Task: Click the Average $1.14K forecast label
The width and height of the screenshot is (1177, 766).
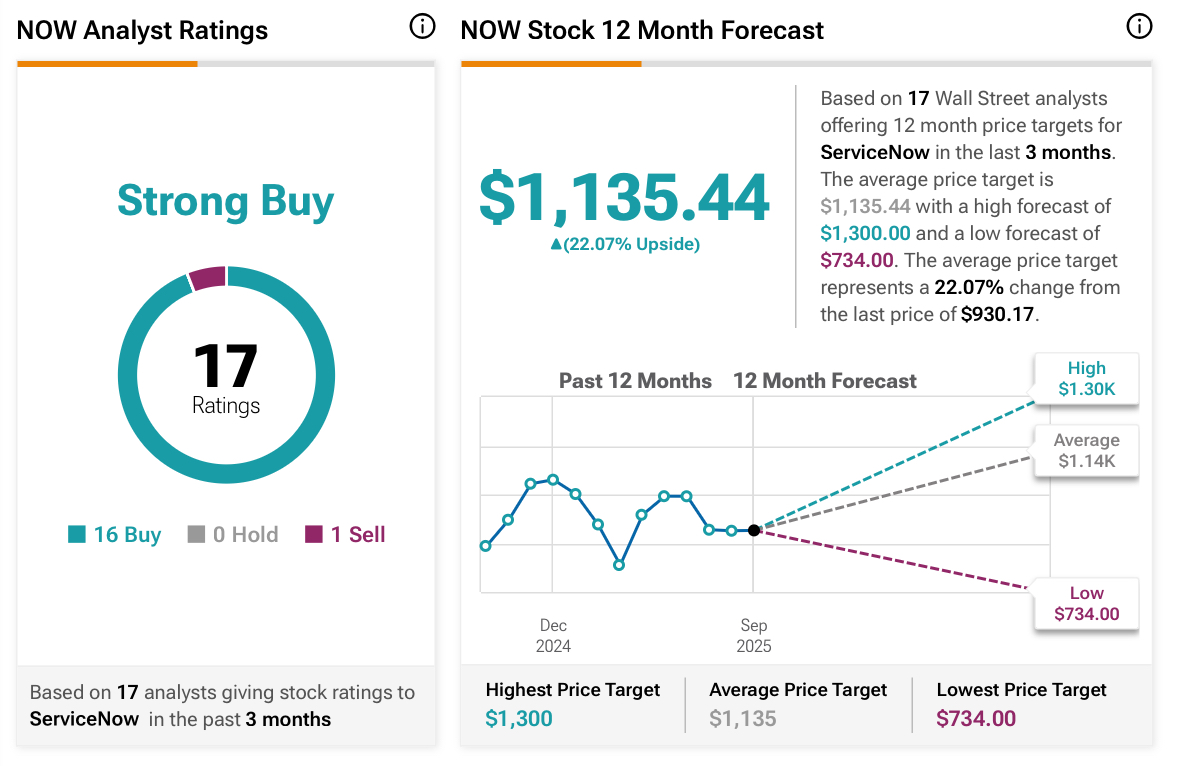Action: click(1086, 451)
